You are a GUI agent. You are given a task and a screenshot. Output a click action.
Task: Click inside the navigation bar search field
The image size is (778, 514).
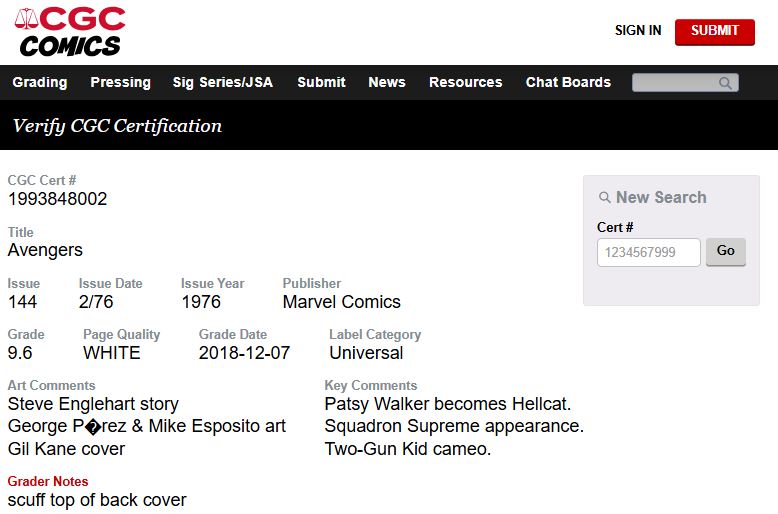(675, 83)
